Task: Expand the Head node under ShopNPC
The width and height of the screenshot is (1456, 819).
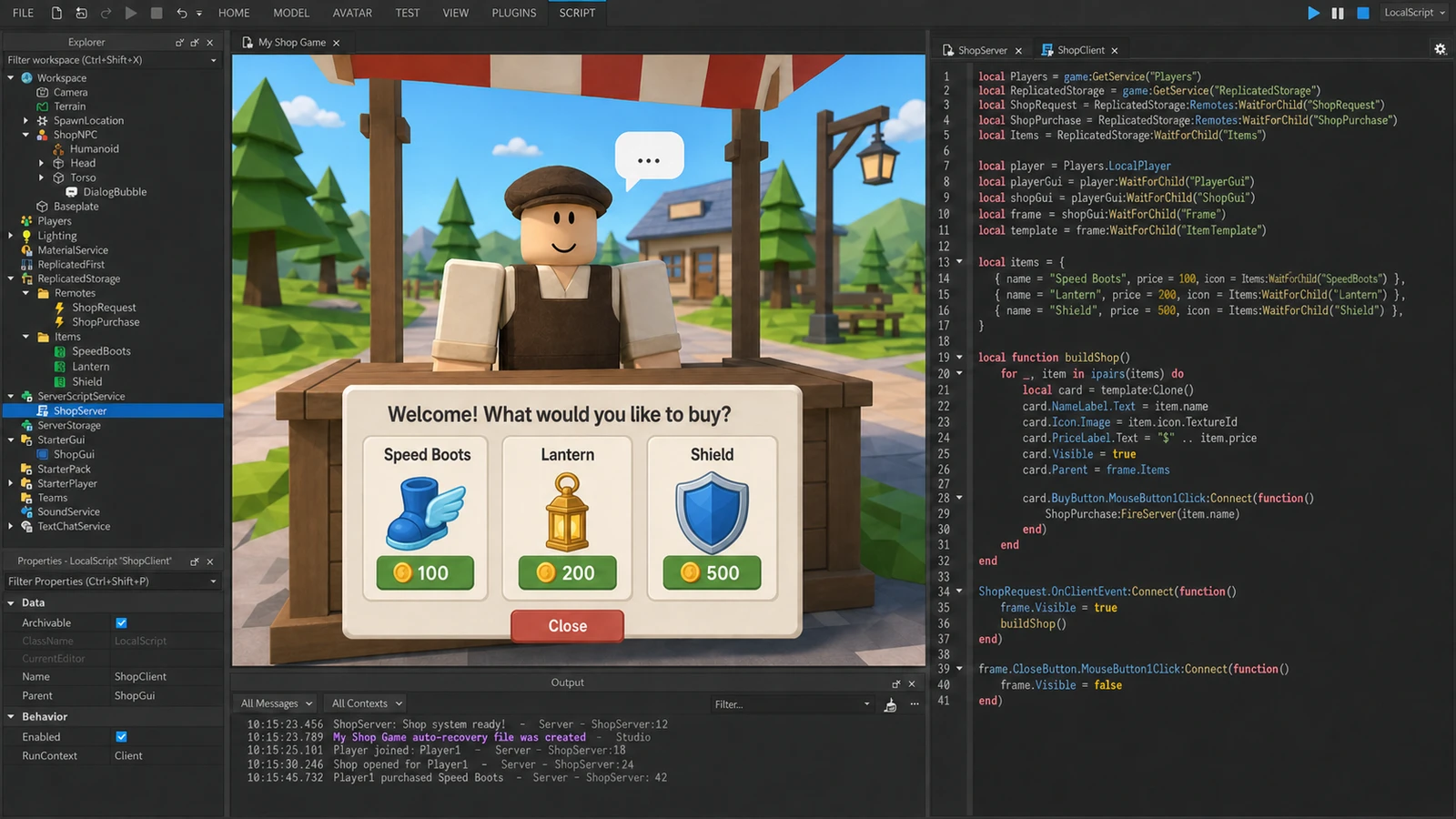Action: [x=42, y=163]
